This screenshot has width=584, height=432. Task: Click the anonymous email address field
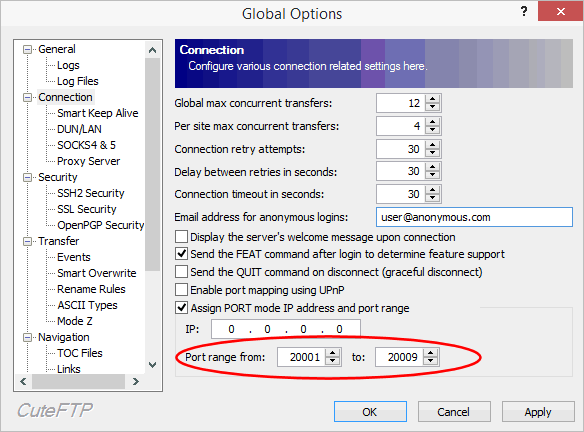(x=474, y=217)
